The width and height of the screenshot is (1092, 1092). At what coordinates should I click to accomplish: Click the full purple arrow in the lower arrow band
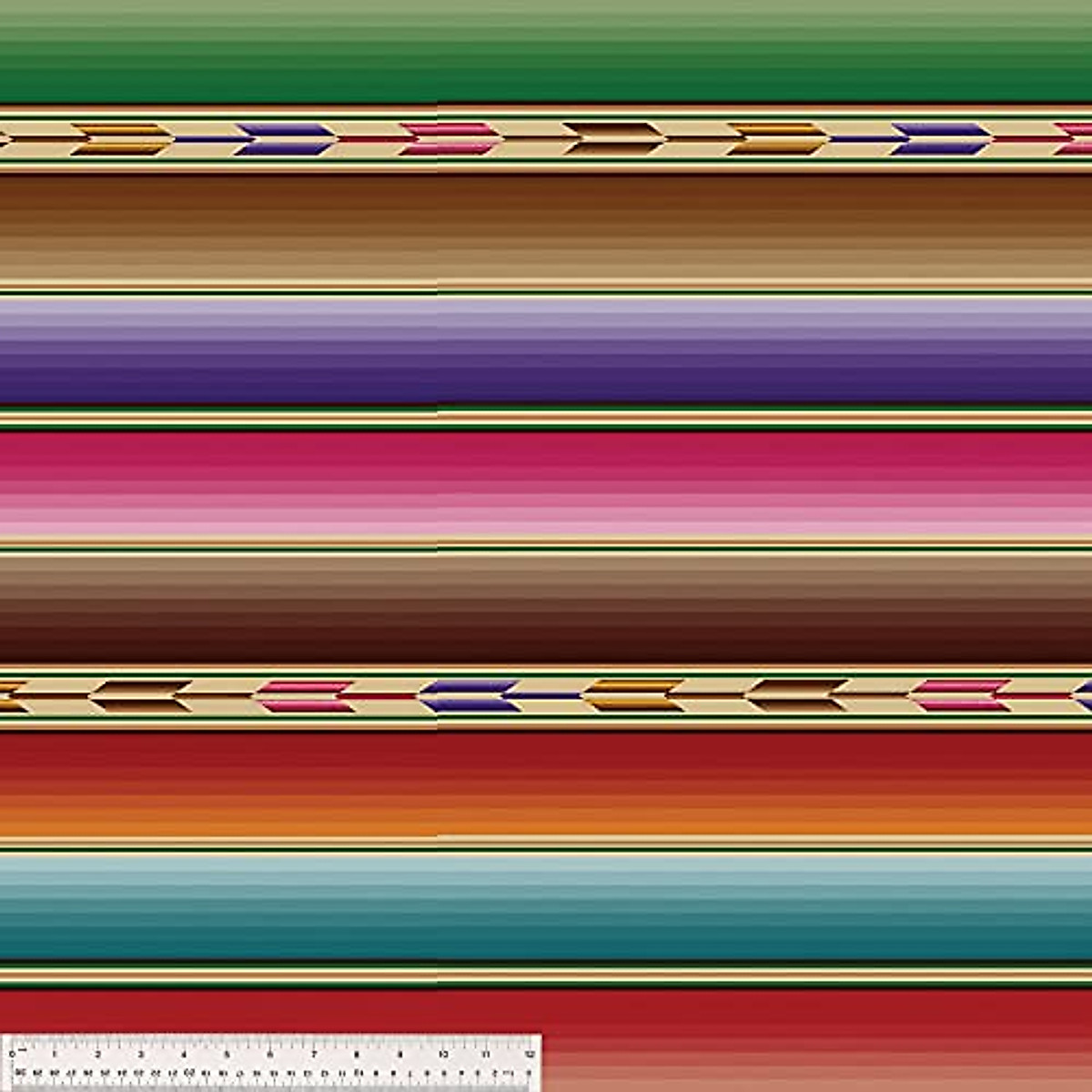[x=470, y=696]
